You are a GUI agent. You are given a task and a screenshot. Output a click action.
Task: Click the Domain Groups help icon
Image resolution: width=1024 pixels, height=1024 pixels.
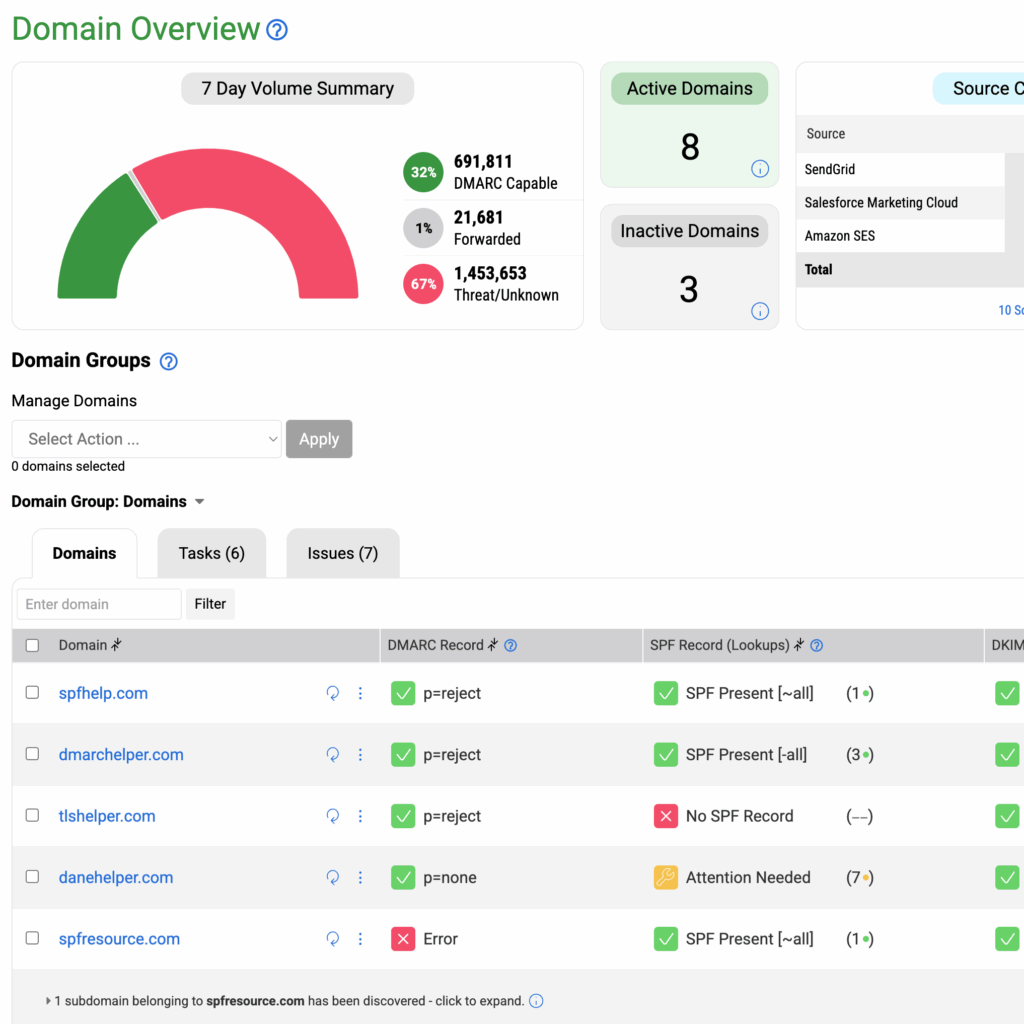coord(167,361)
